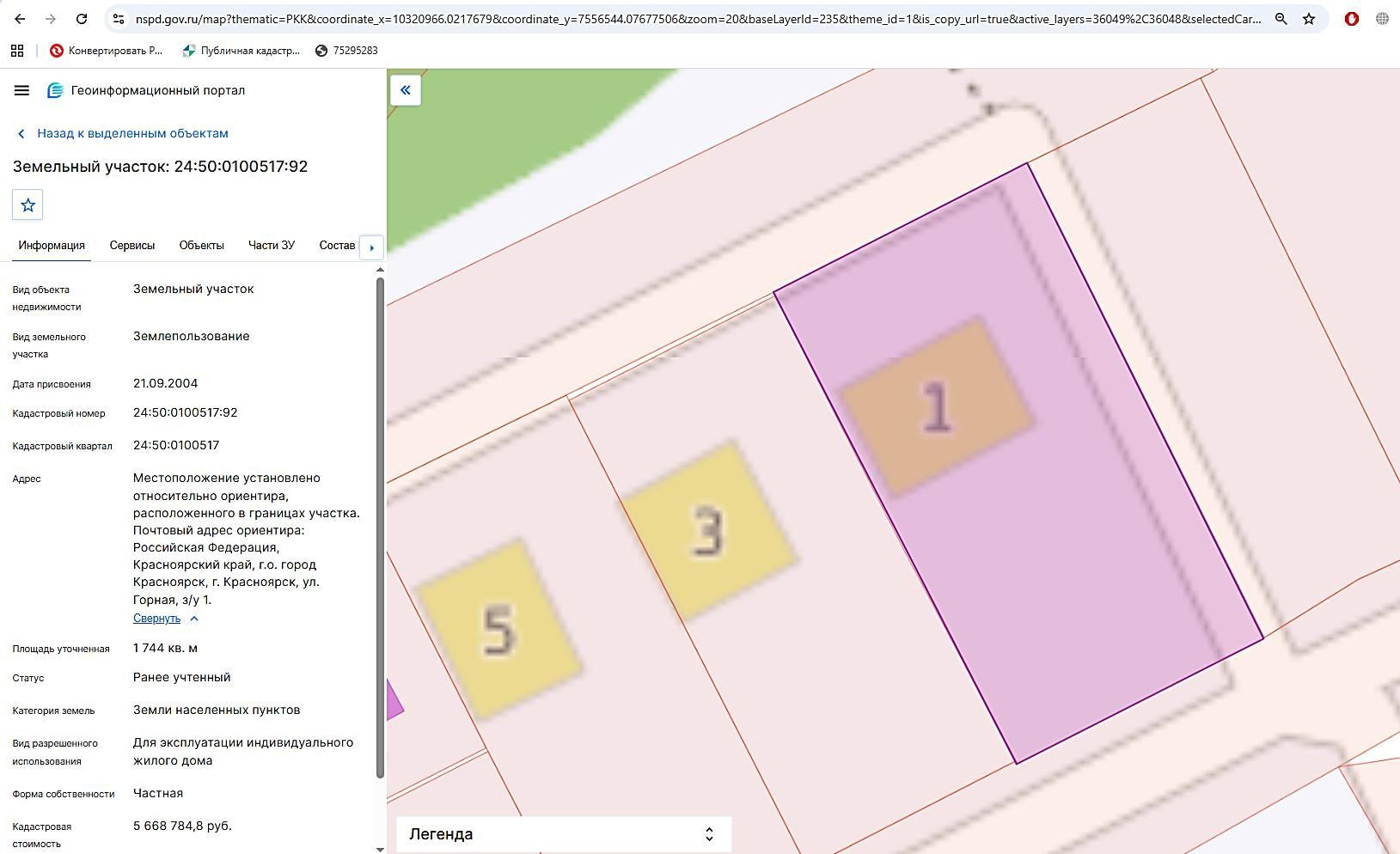Viewport: 1400px width, 854px height.
Task: Expand the Легенда dropdown
Action: [x=564, y=834]
